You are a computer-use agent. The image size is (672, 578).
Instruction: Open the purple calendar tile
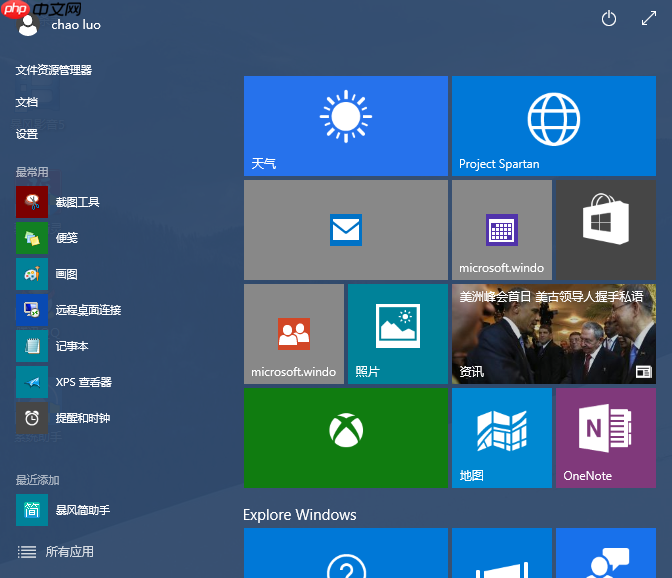(x=502, y=230)
